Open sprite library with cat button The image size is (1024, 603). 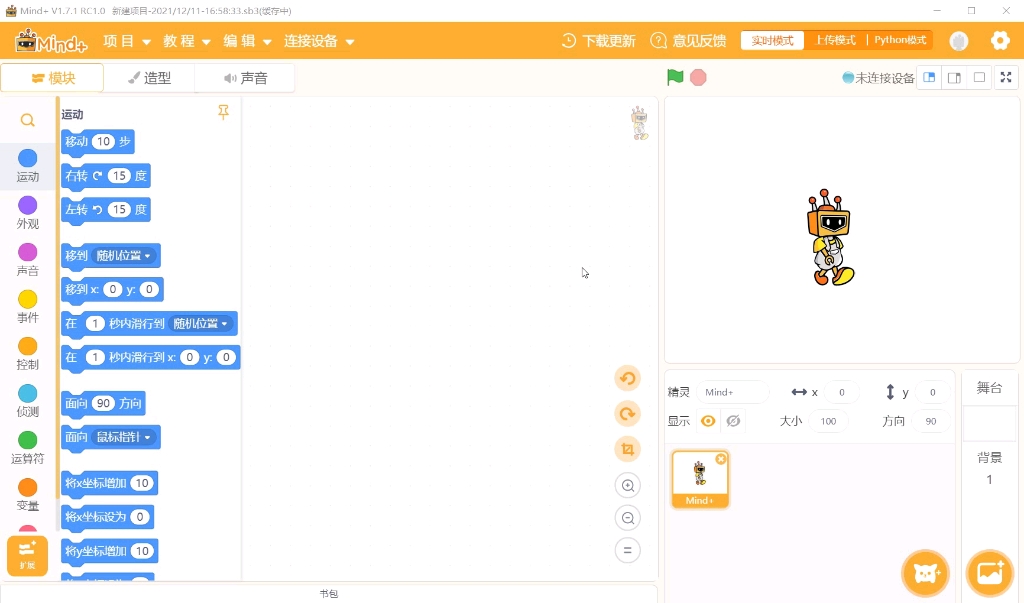pos(925,574)
